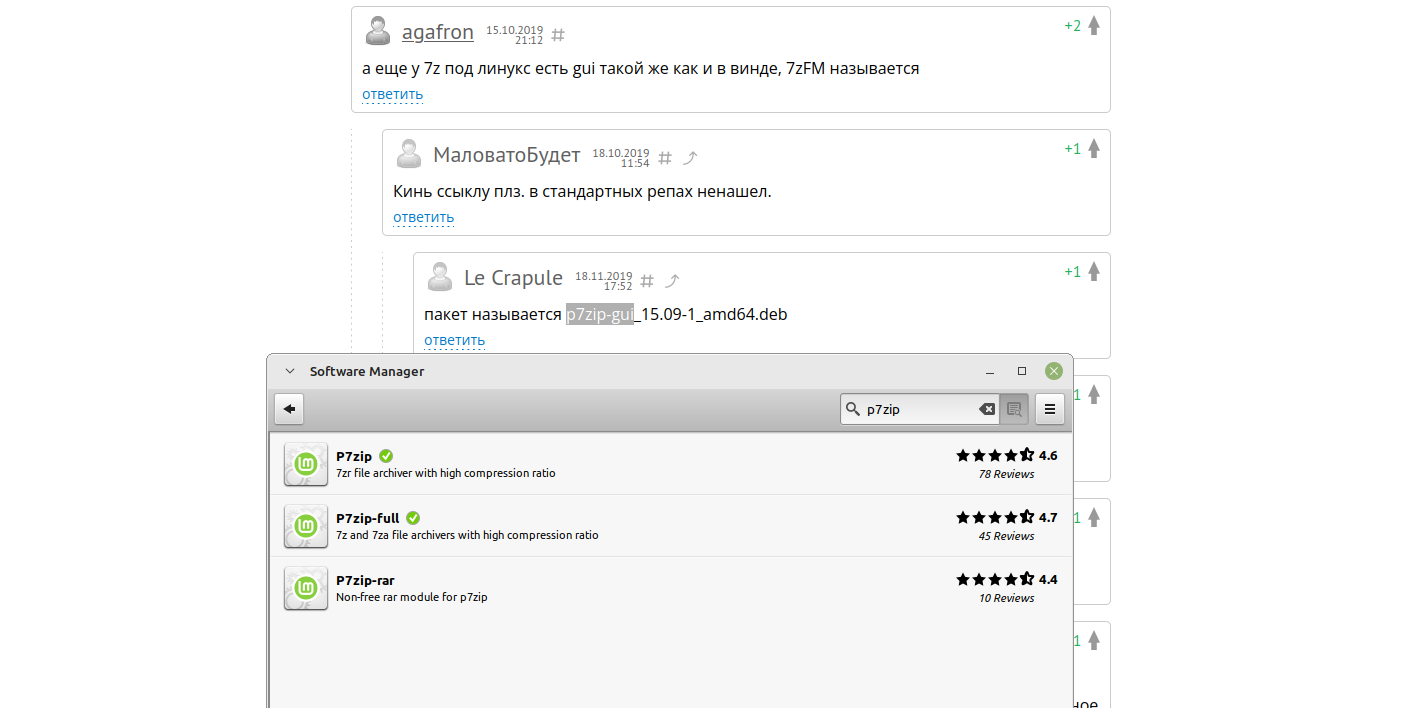
Task: Toggle search in package descriptions icon
Action: click(x=1014, y=409)
